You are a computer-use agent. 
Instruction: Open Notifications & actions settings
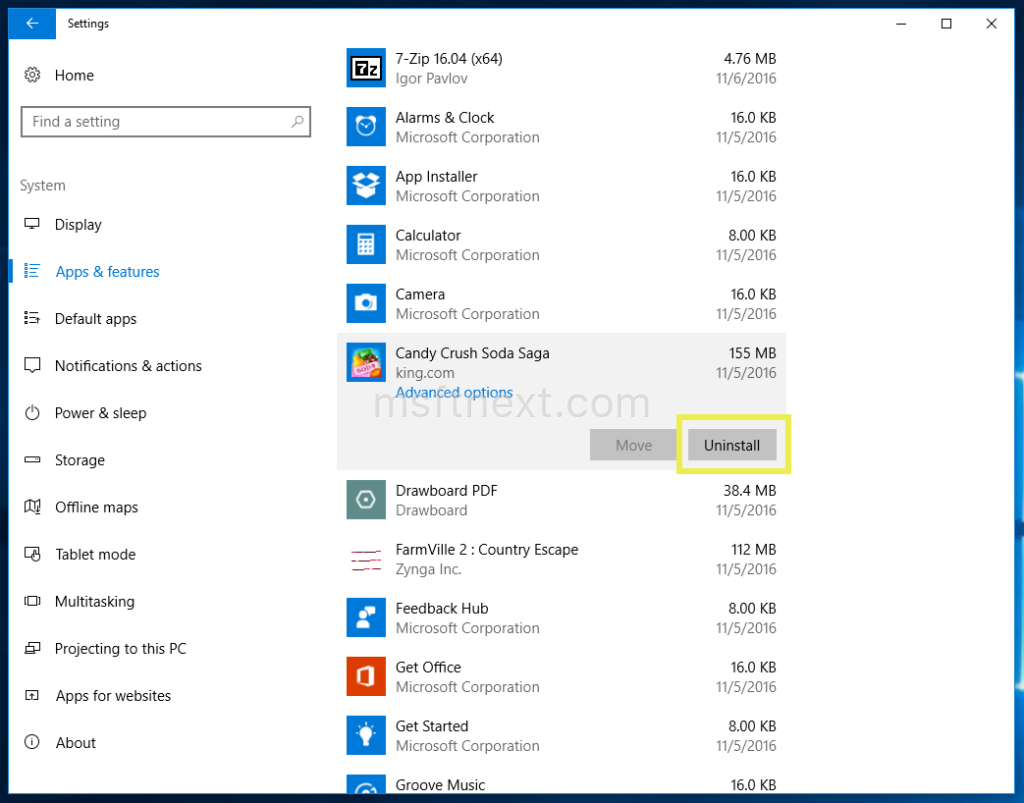128,366
